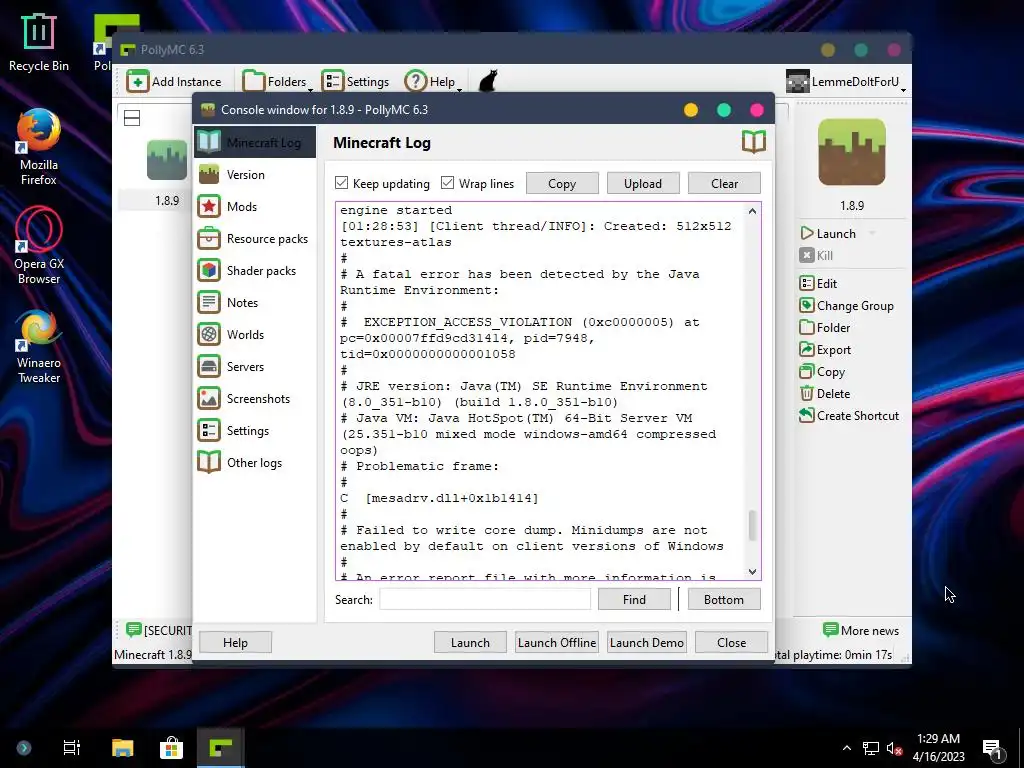Click Create Shortcut in right panel
The height and width of the screenshot is (768, 1024).
849,416
